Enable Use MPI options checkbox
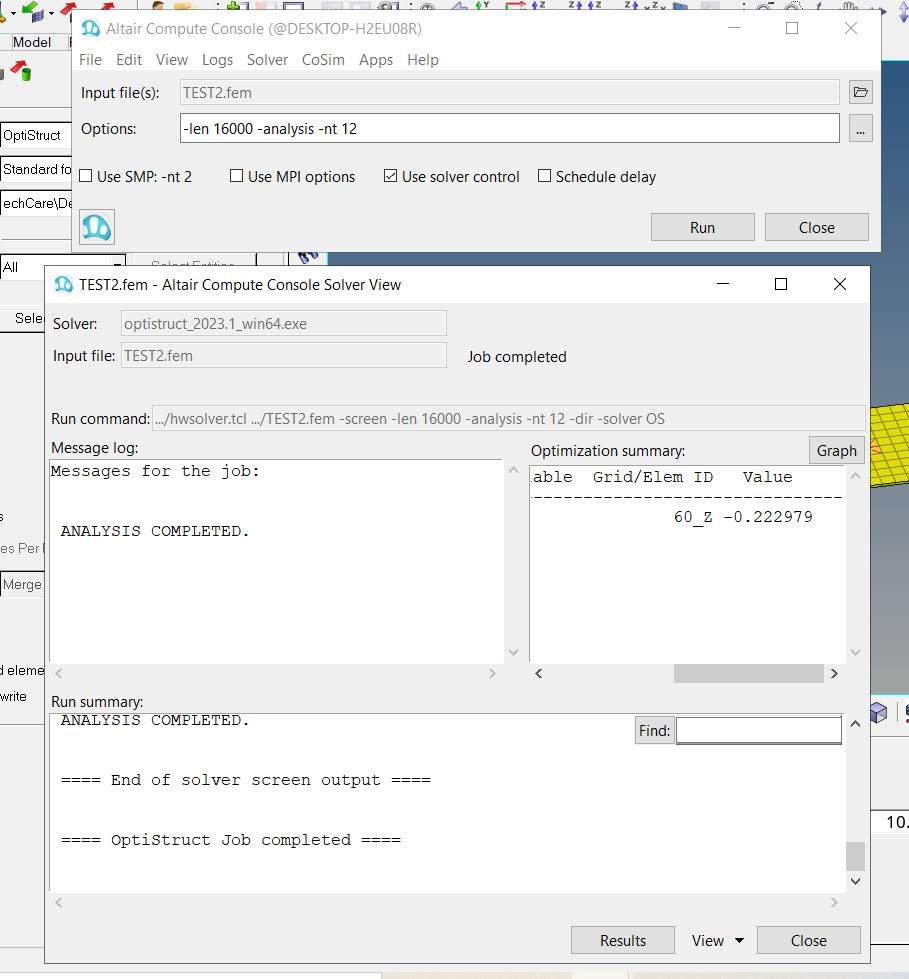The image size is (909, 979). point(236,176)
